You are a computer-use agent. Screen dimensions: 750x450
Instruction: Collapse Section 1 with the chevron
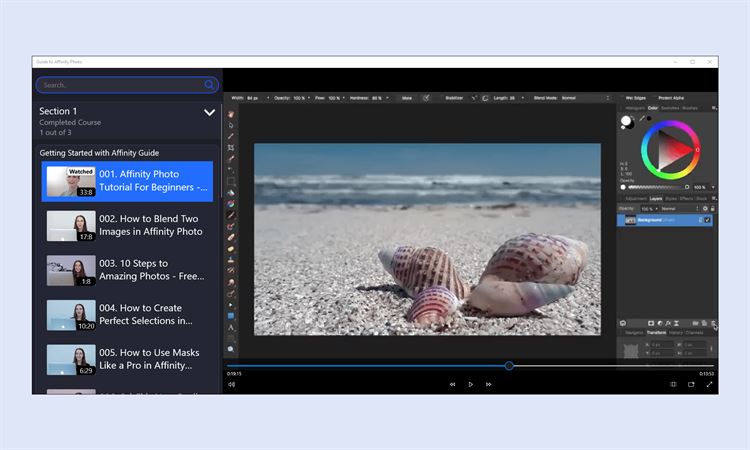pyautogui.click(x=209, y=112)
